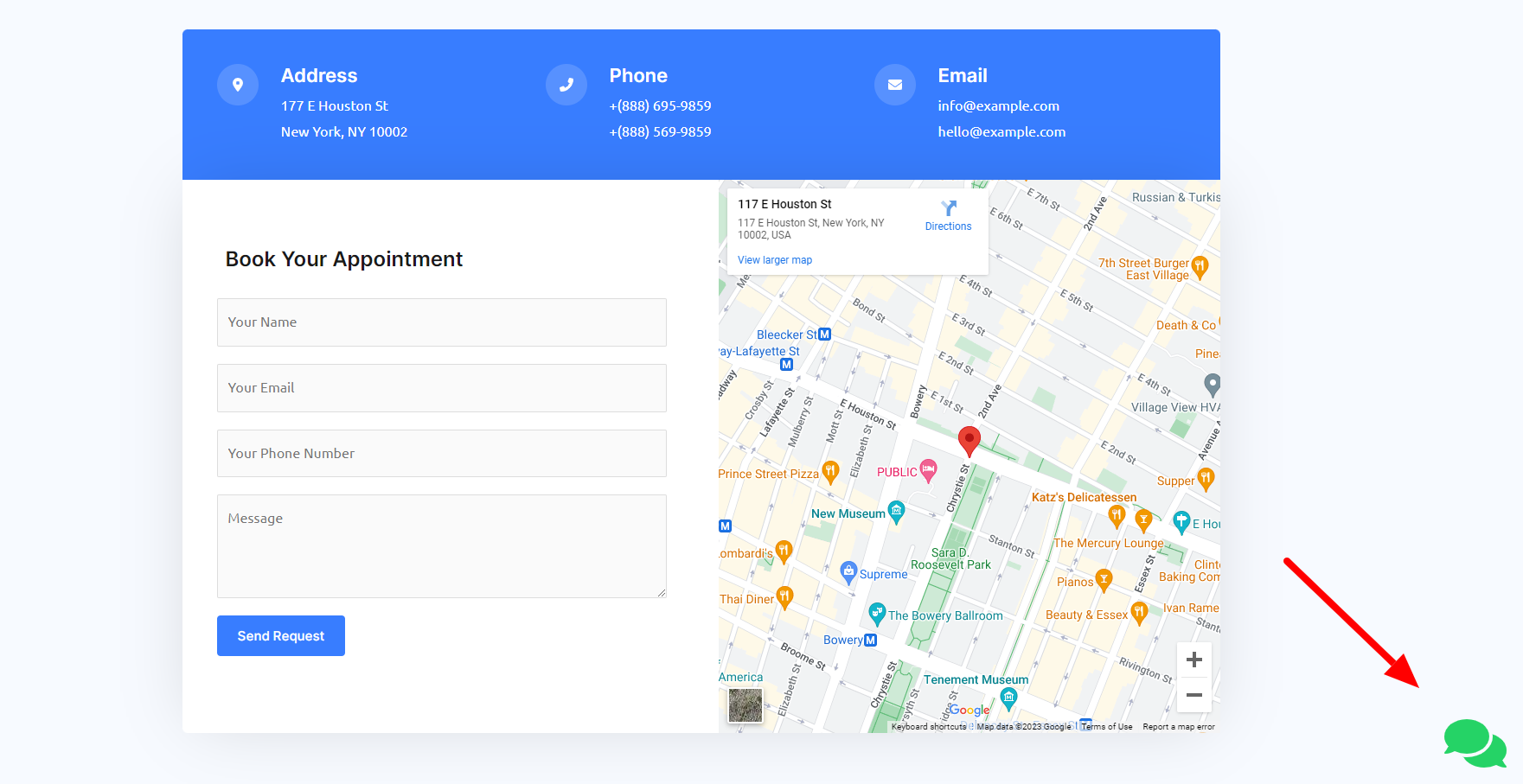Click the PUBLIC hotel pin

[x=929, y=470]
